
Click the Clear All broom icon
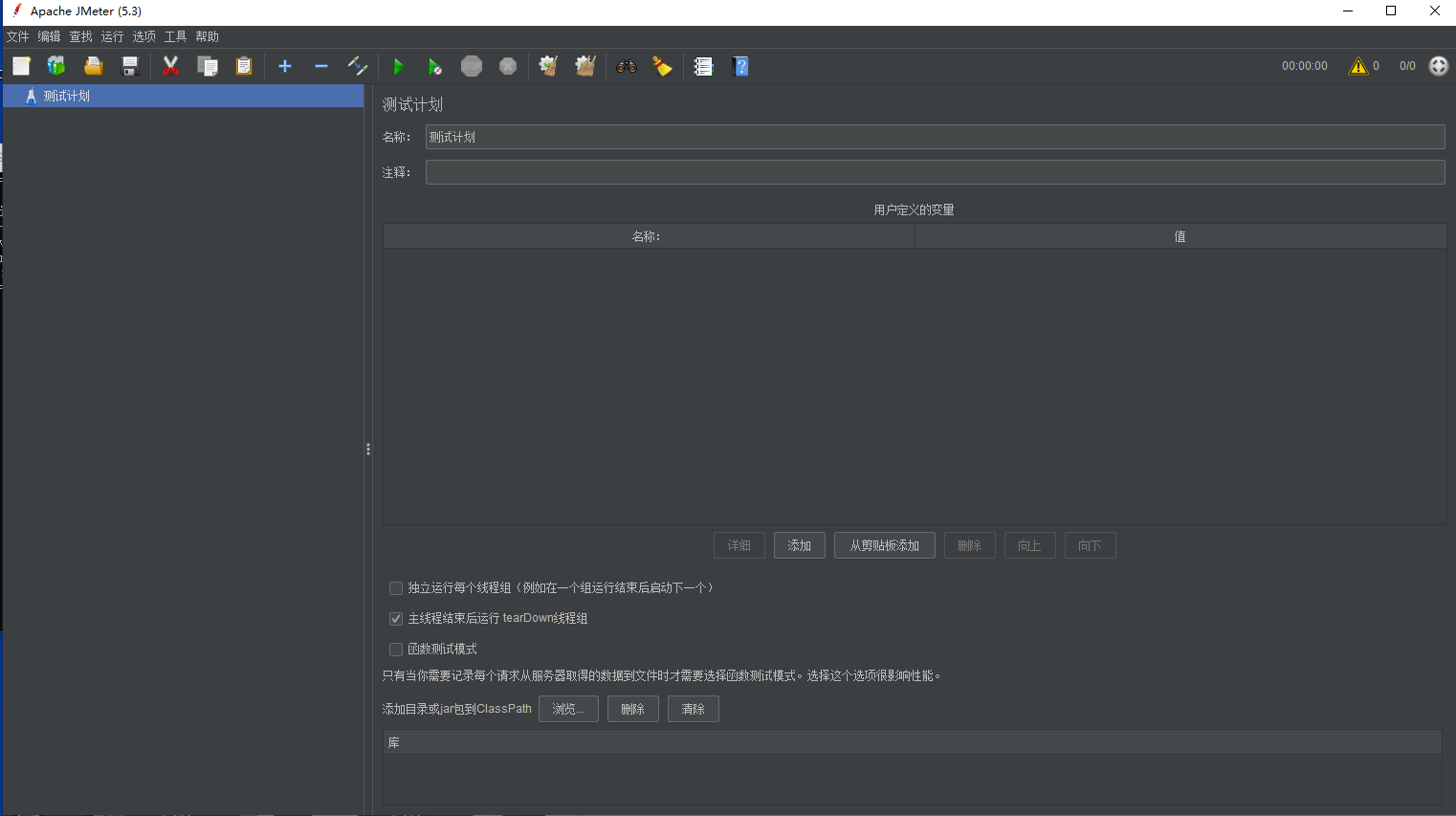[x=585, y=66]
